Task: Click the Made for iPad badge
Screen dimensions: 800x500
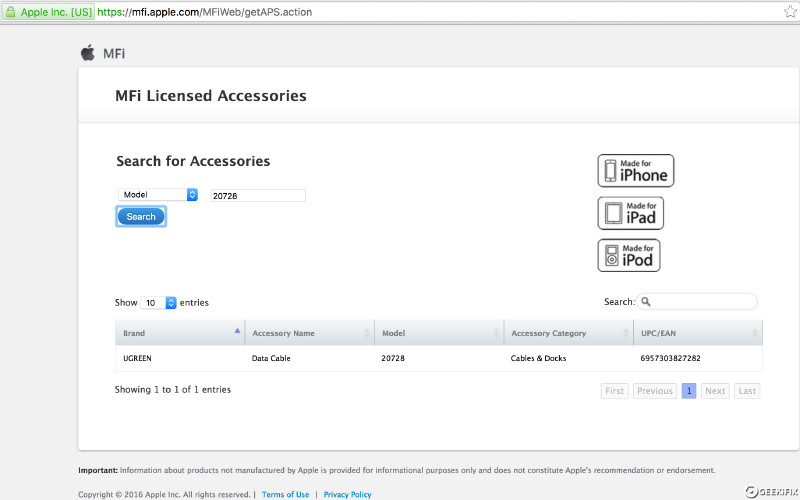Action: (630, 213)
